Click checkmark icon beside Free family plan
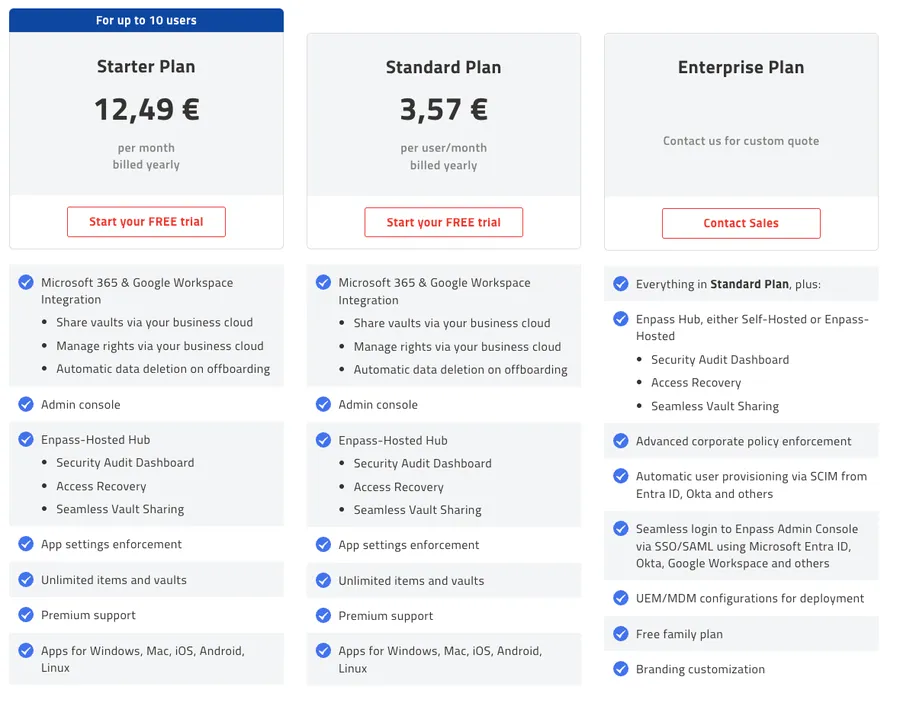This screenshot has height=703, width=900. [x=620, y=634]
